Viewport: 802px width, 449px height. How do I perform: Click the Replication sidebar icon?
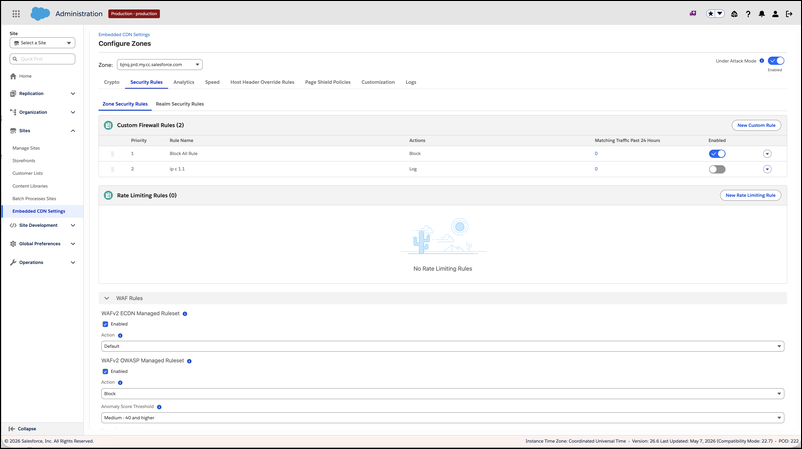[x=13, y=94]
